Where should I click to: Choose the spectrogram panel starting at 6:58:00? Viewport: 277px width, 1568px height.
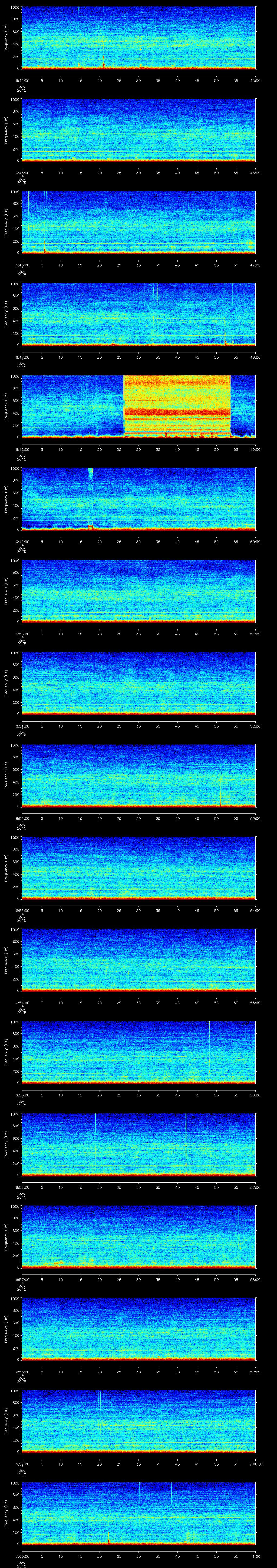pos(138,1329)
